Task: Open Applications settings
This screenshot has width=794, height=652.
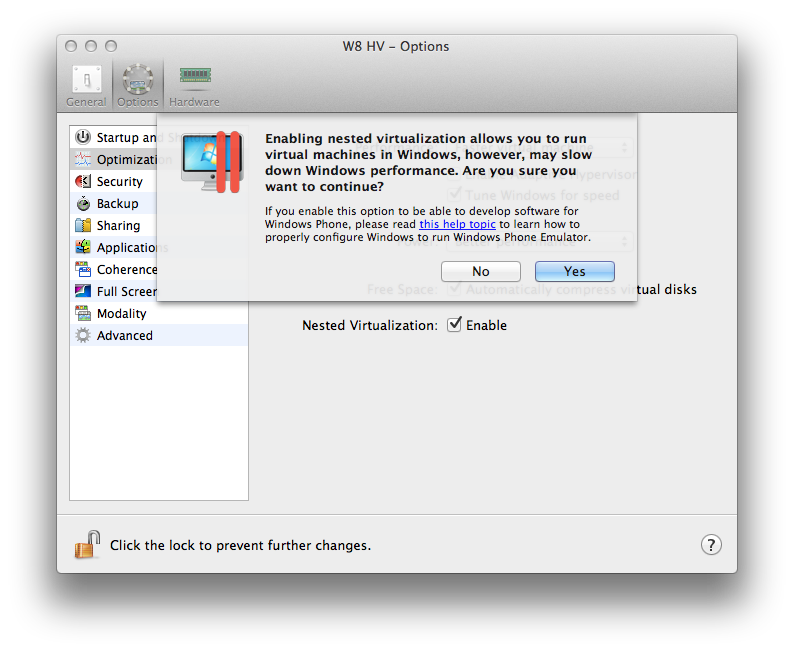Action: tap(158, 248)
